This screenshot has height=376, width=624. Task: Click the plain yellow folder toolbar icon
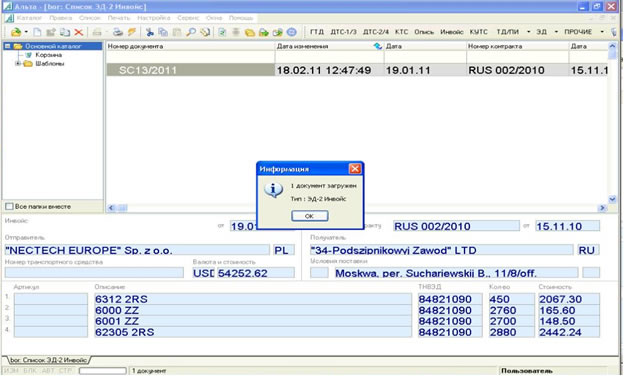tap(250, 32)
